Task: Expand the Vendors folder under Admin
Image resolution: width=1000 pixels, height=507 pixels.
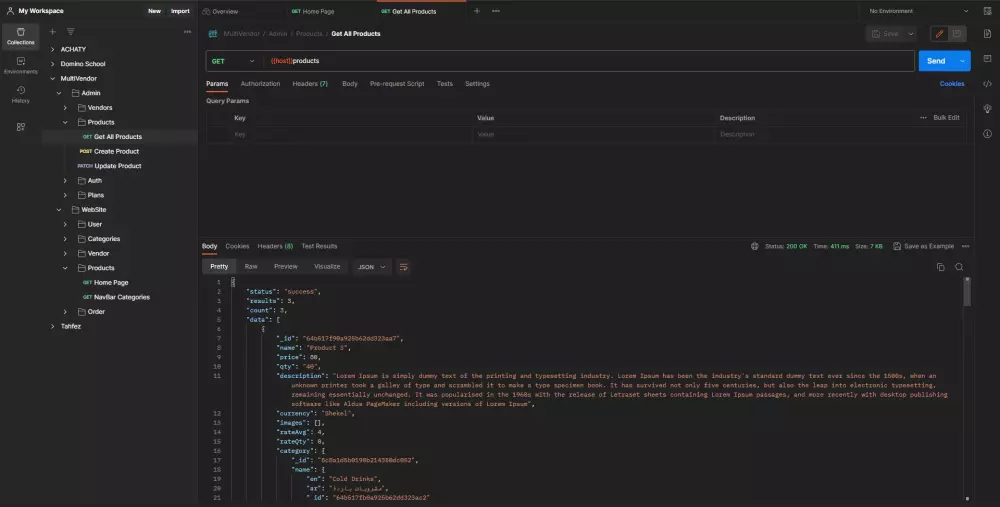Action: 66,107
